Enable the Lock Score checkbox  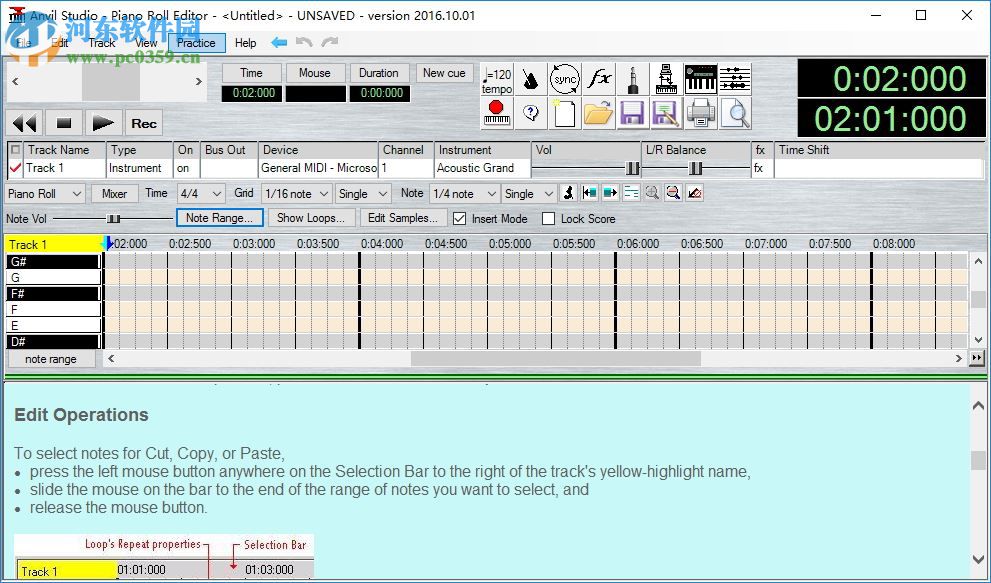(x=548, y=219)
